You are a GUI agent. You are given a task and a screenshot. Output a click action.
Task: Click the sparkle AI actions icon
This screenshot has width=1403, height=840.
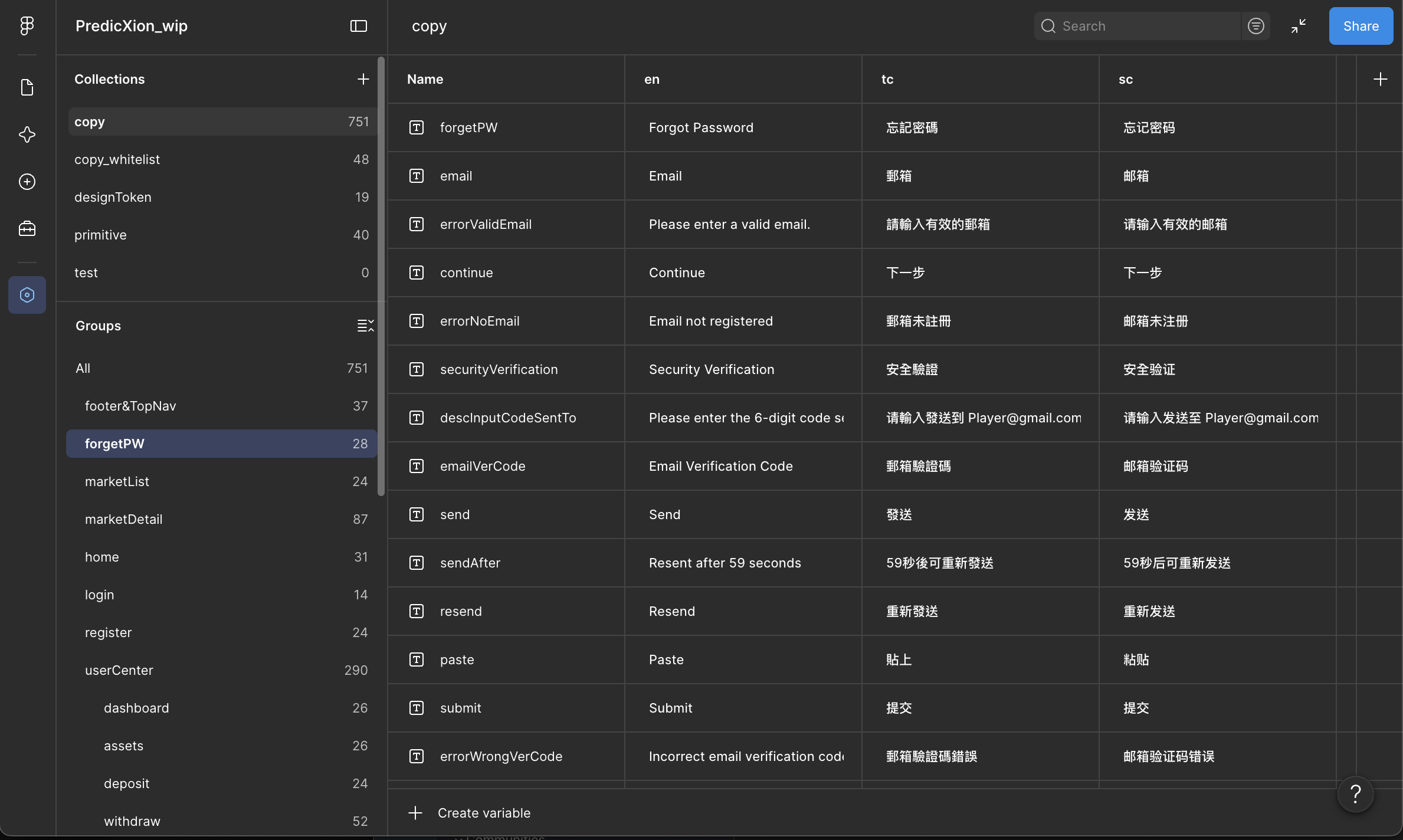27,134
